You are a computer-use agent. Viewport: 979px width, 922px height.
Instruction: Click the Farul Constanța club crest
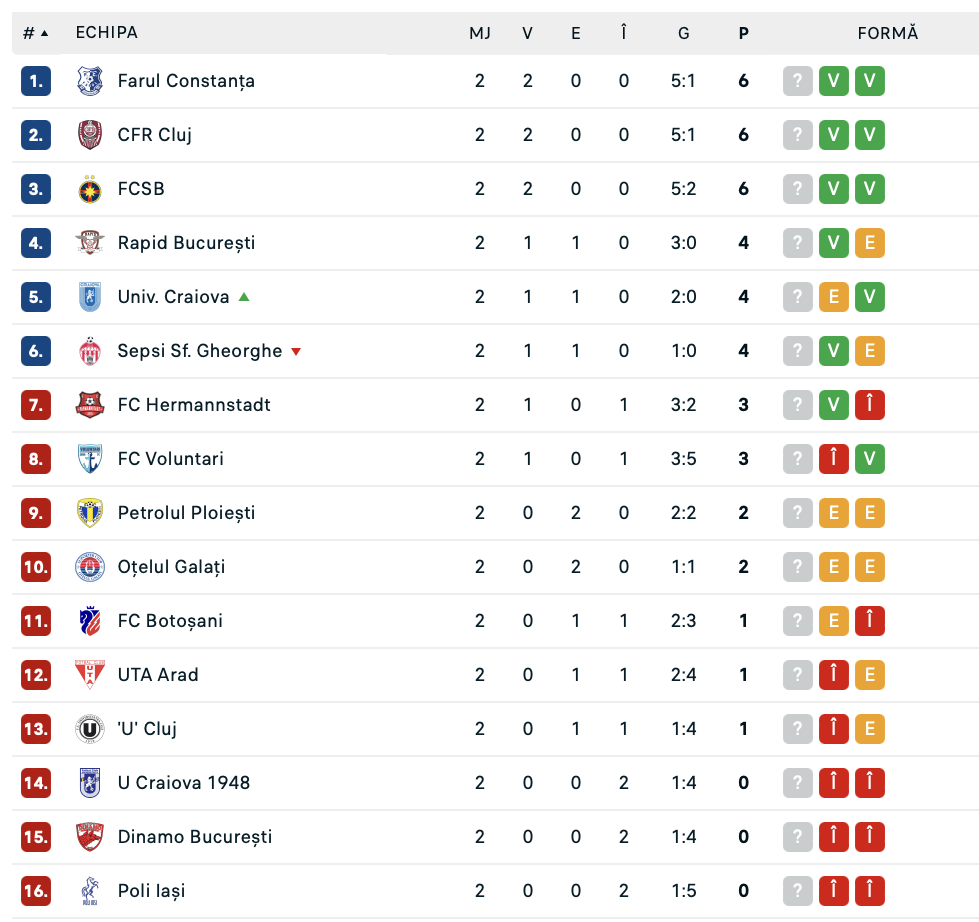point(90,81)
